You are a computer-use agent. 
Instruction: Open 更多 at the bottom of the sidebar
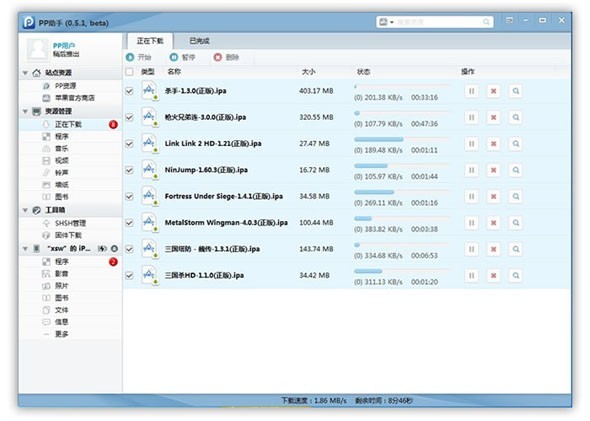[62, 334]
